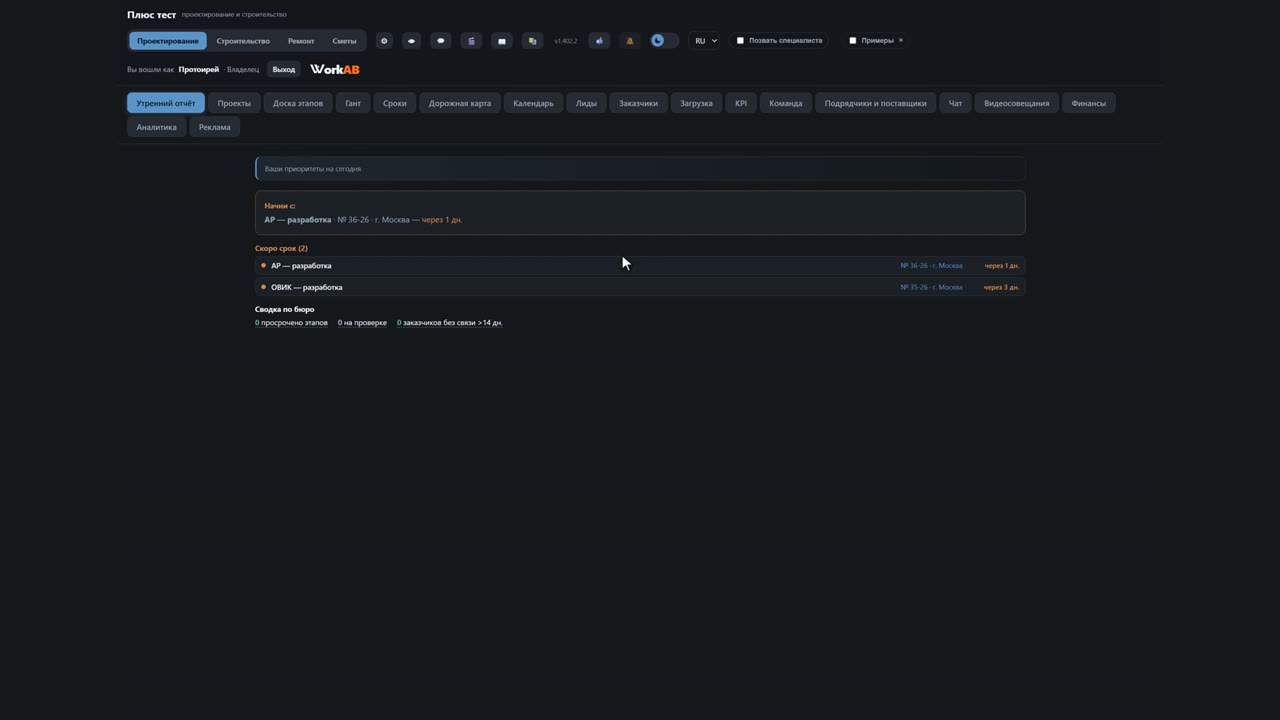Go to the Видеосовещания tab
The height and width of the screenshot is (720, 1280).
click(x=1017, y=103)
